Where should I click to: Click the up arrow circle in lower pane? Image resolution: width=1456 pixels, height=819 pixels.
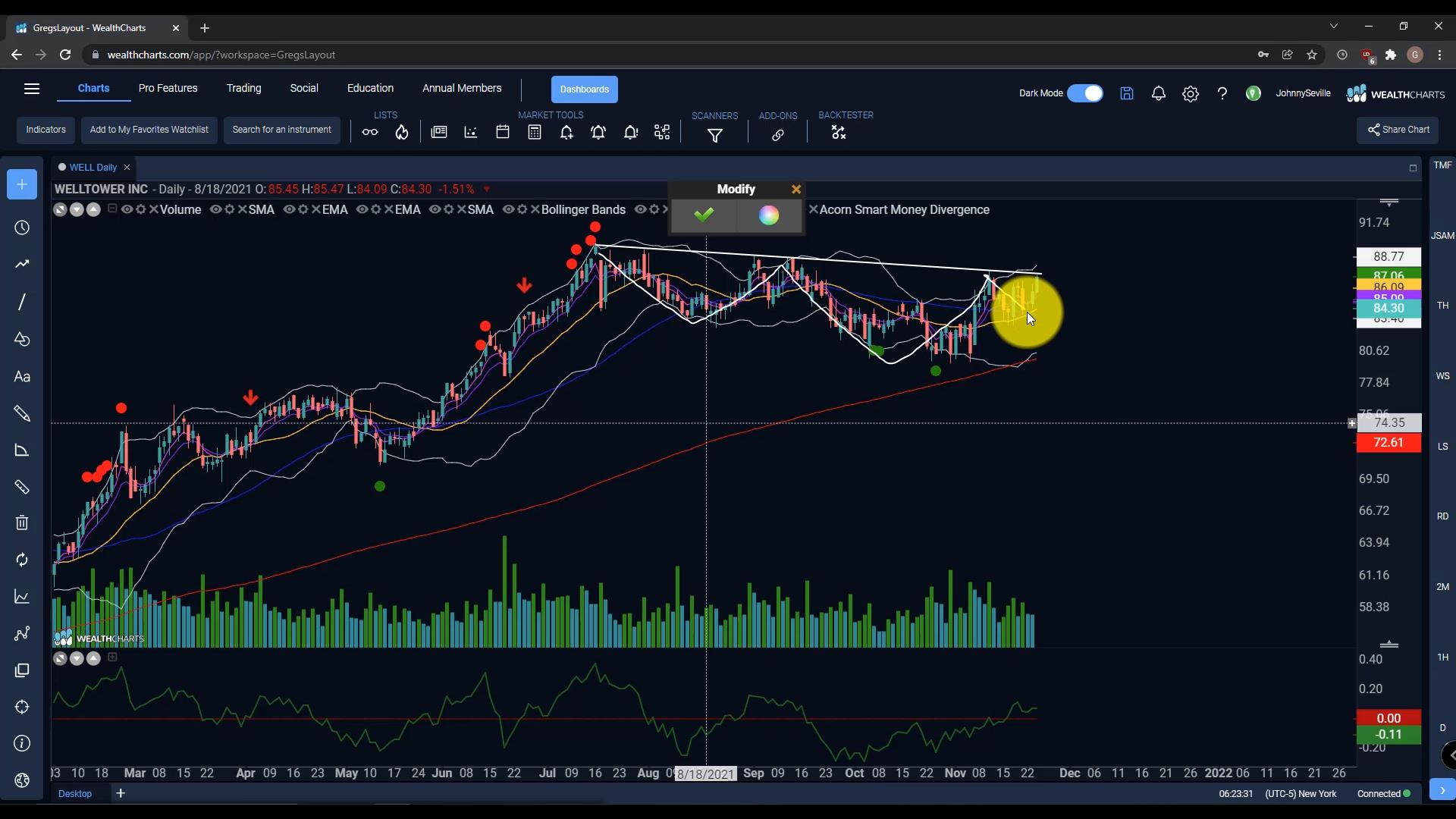tap(93, 659)
